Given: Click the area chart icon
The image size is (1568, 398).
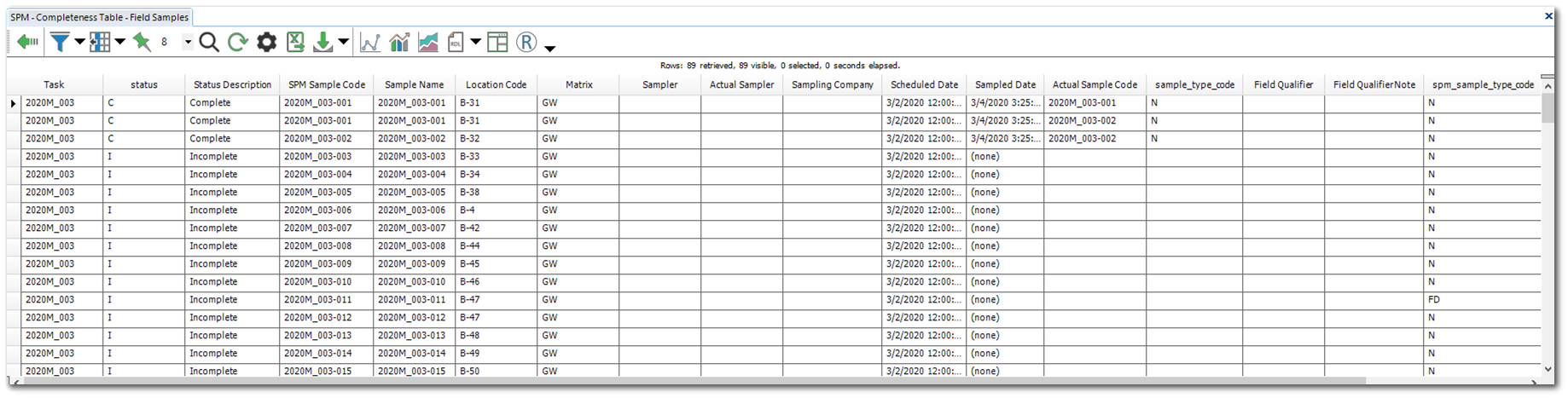Looking at the screenshot, I should (428, 43).
